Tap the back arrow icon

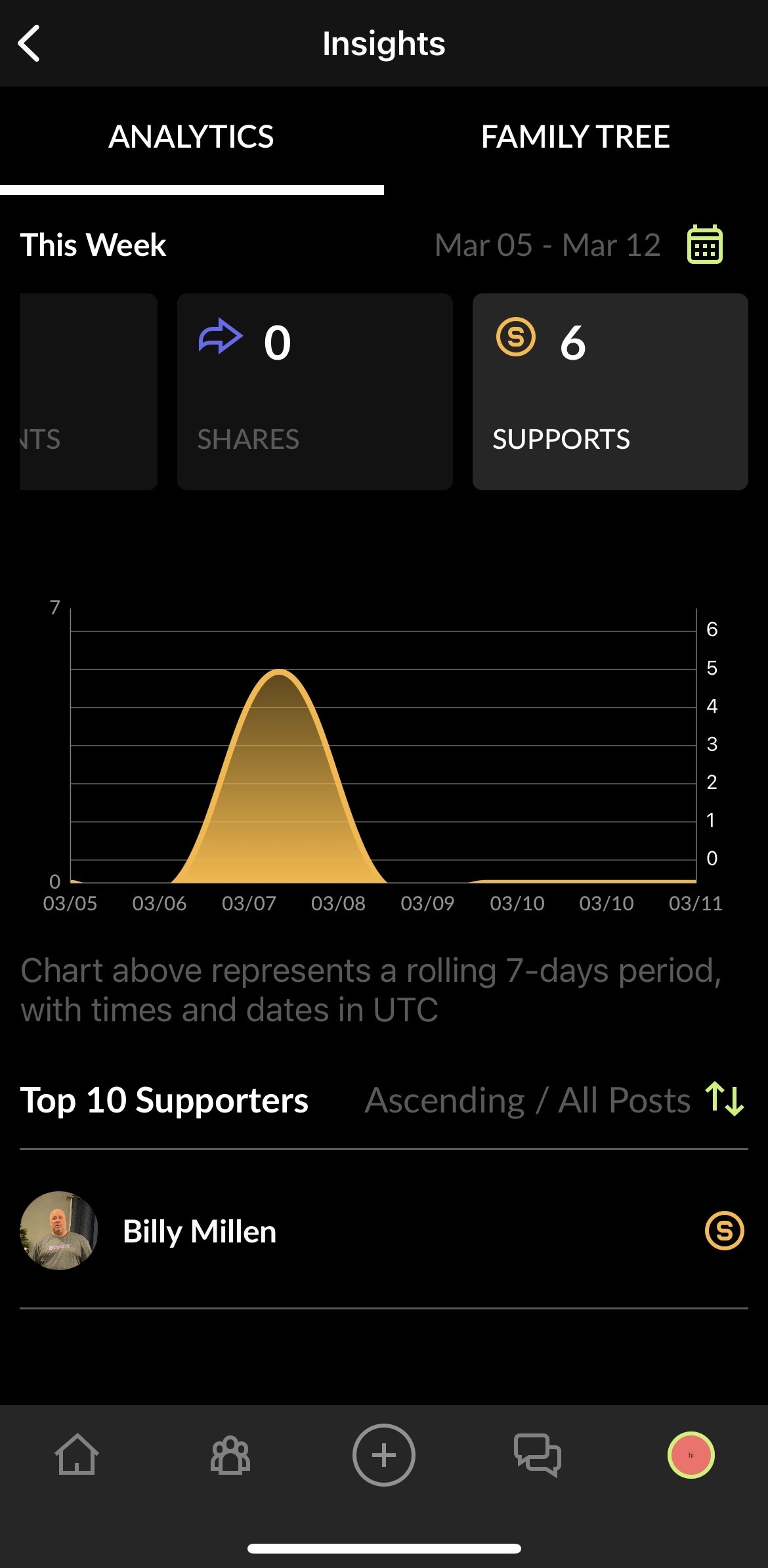[30, 44]
